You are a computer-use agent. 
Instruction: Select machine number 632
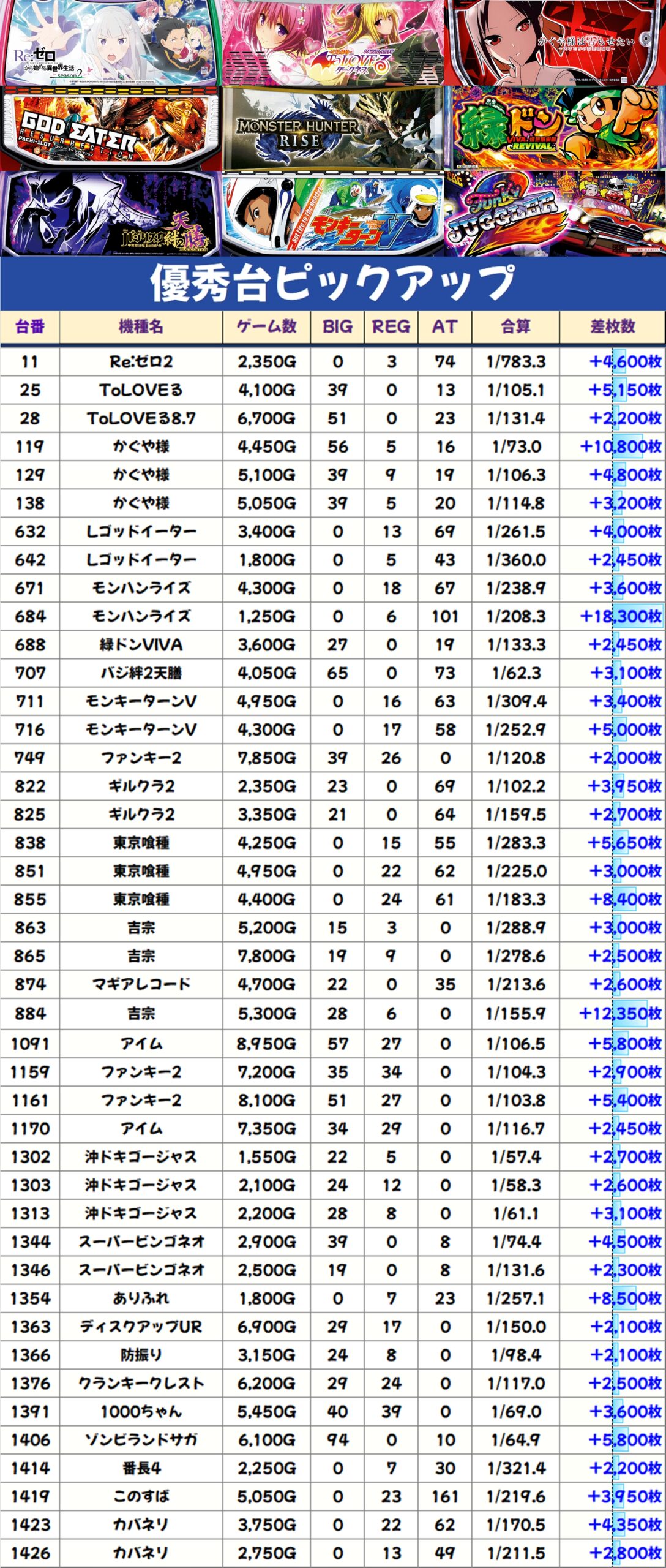click(x=30, y=532)
